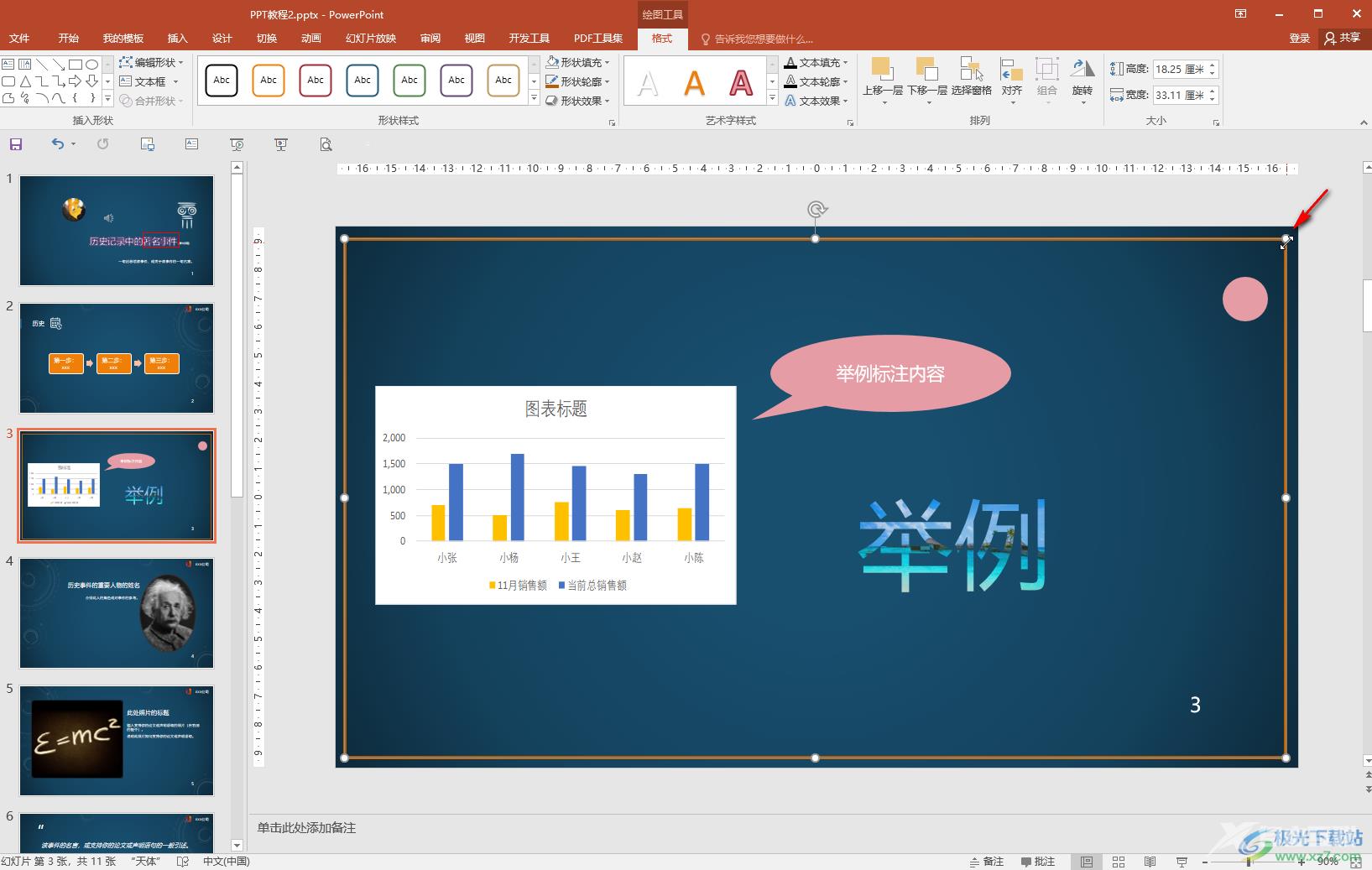Image resolution: width=1372 pixels, height=870 pixels.
Task: Switch to the Design (设计) tab
Action: coord(222,39)
